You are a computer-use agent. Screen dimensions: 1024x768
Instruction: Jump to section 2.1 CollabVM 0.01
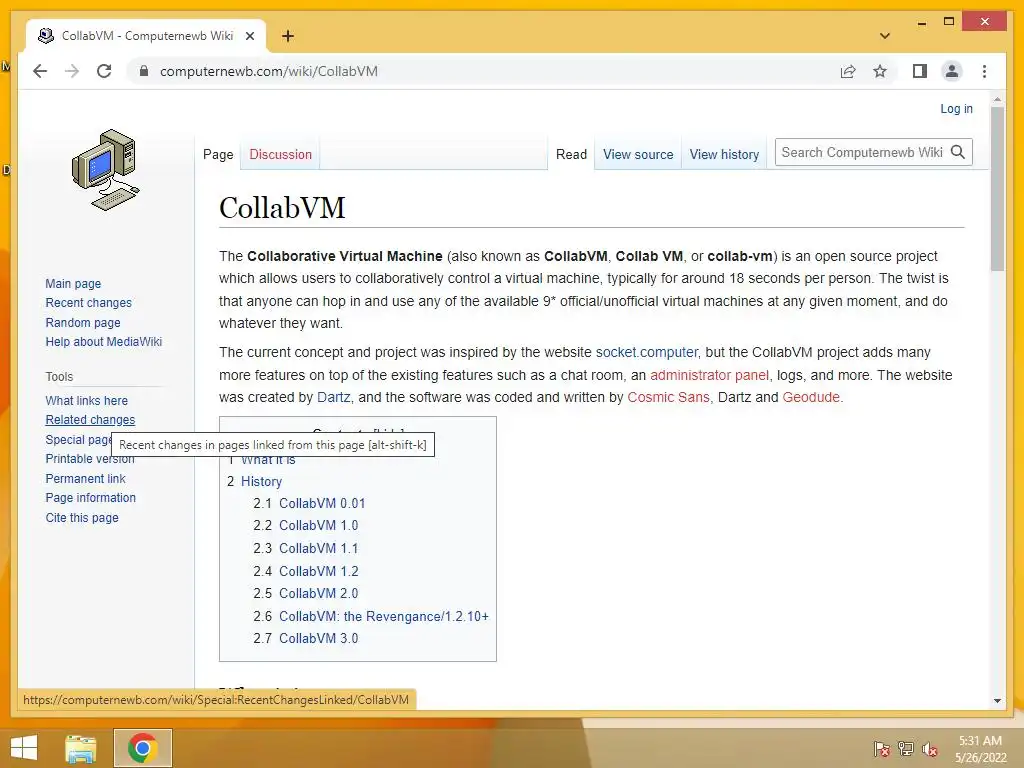322,504
